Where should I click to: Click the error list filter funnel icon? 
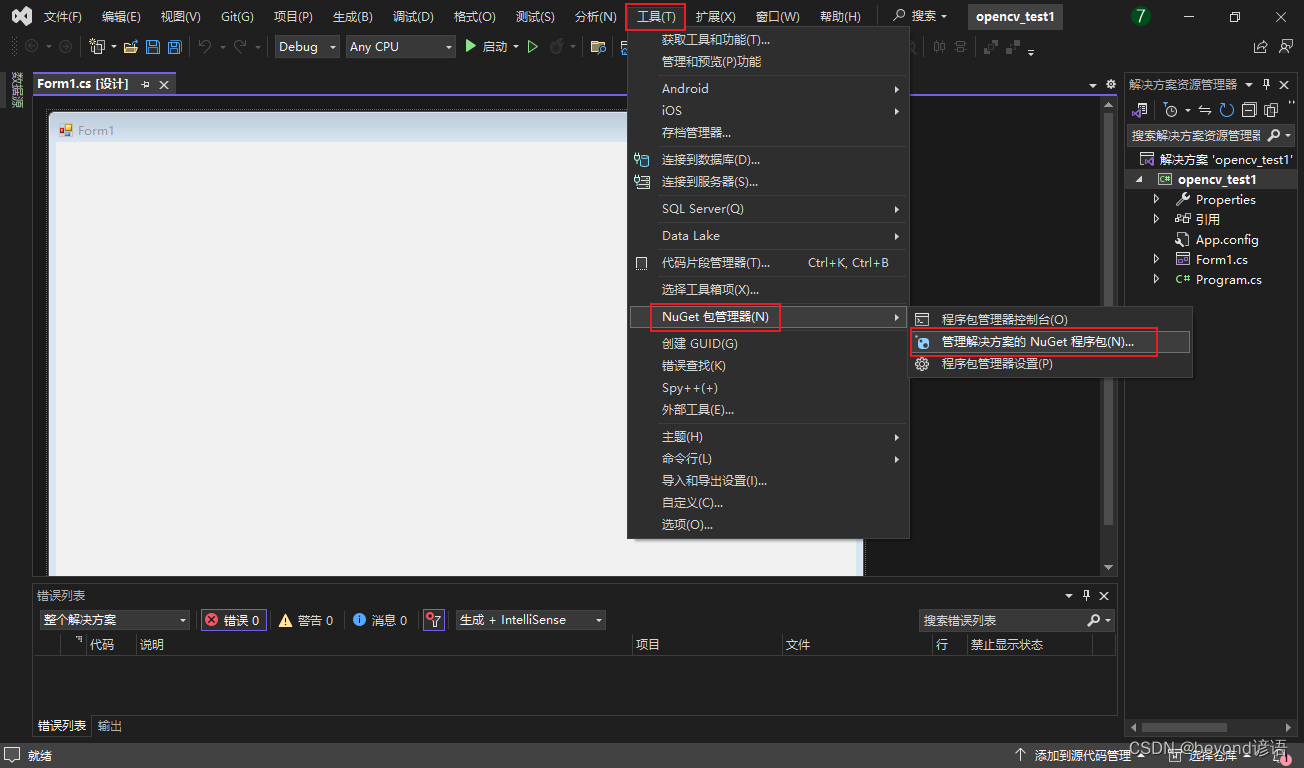pos(433,620)
